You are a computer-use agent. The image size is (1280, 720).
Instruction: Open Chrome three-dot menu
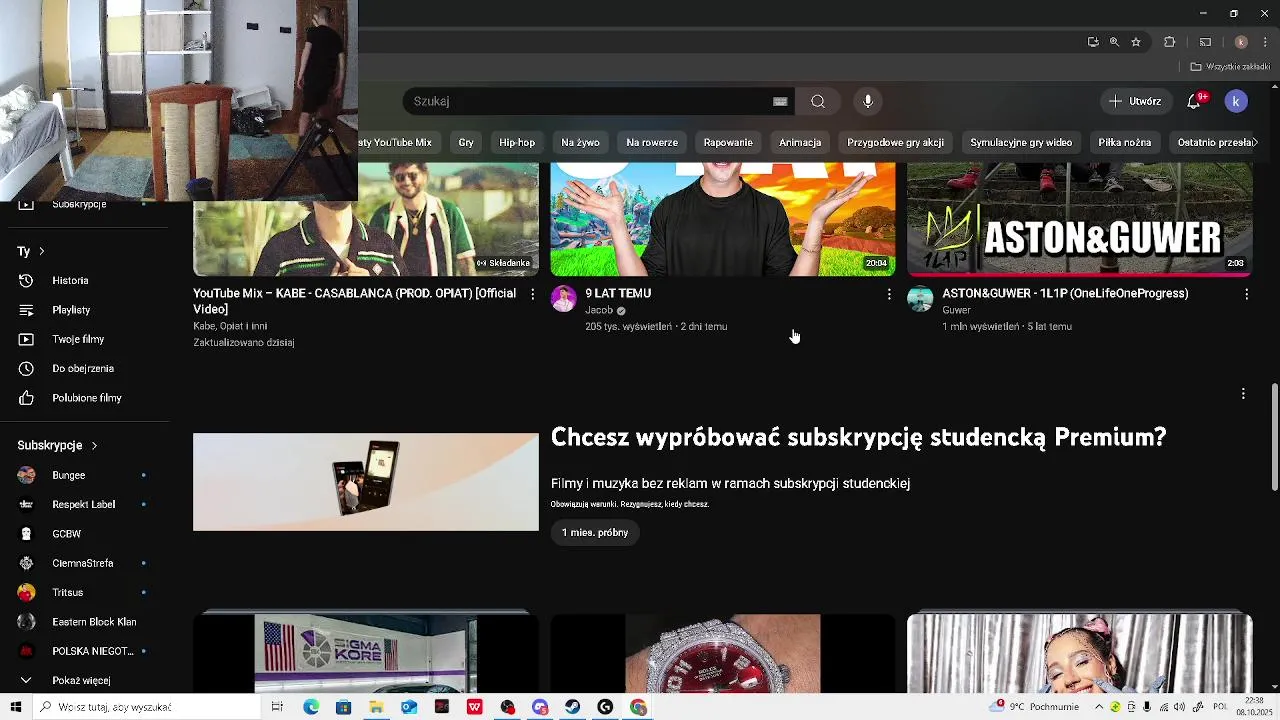point(1265,42)
